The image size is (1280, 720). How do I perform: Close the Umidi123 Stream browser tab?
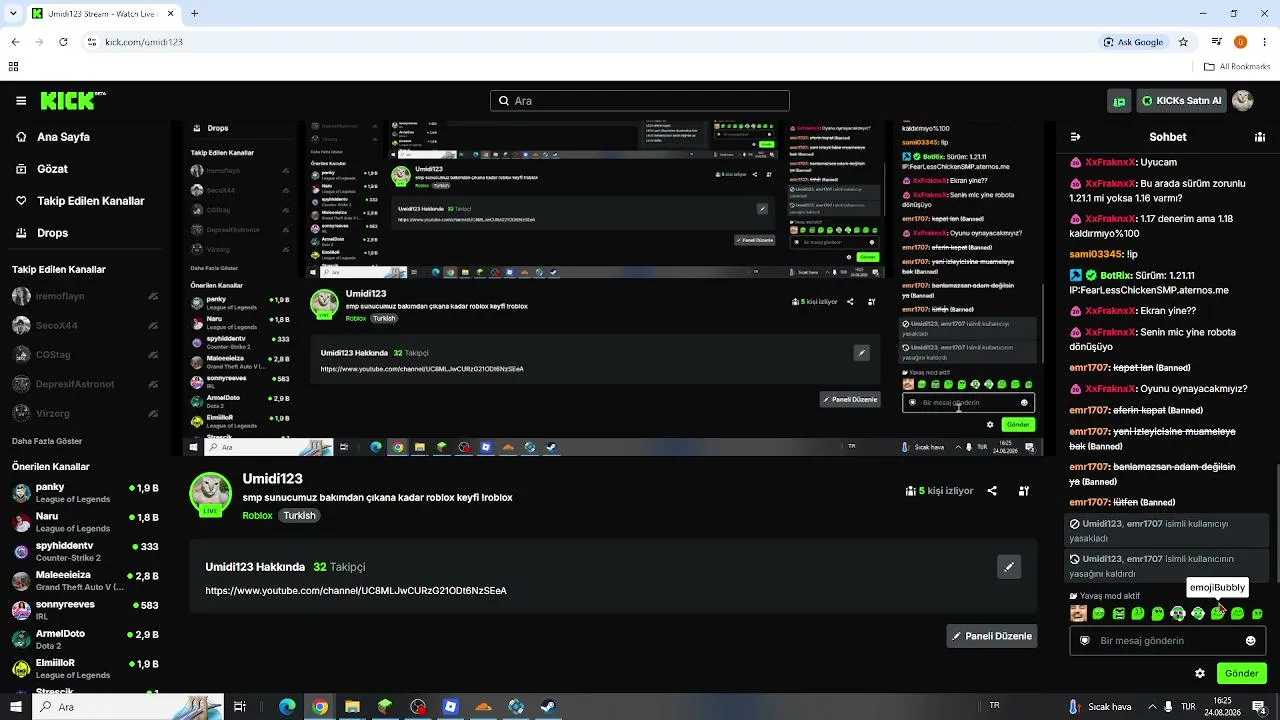pyautogui.click(x=170, y=14)
